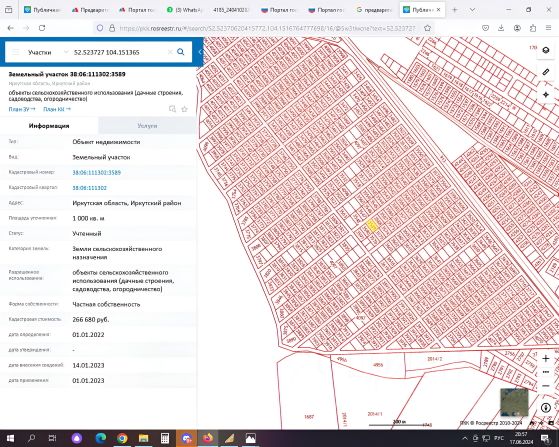Click the highlighted yellow parcel on map

(x=372, y=226)
